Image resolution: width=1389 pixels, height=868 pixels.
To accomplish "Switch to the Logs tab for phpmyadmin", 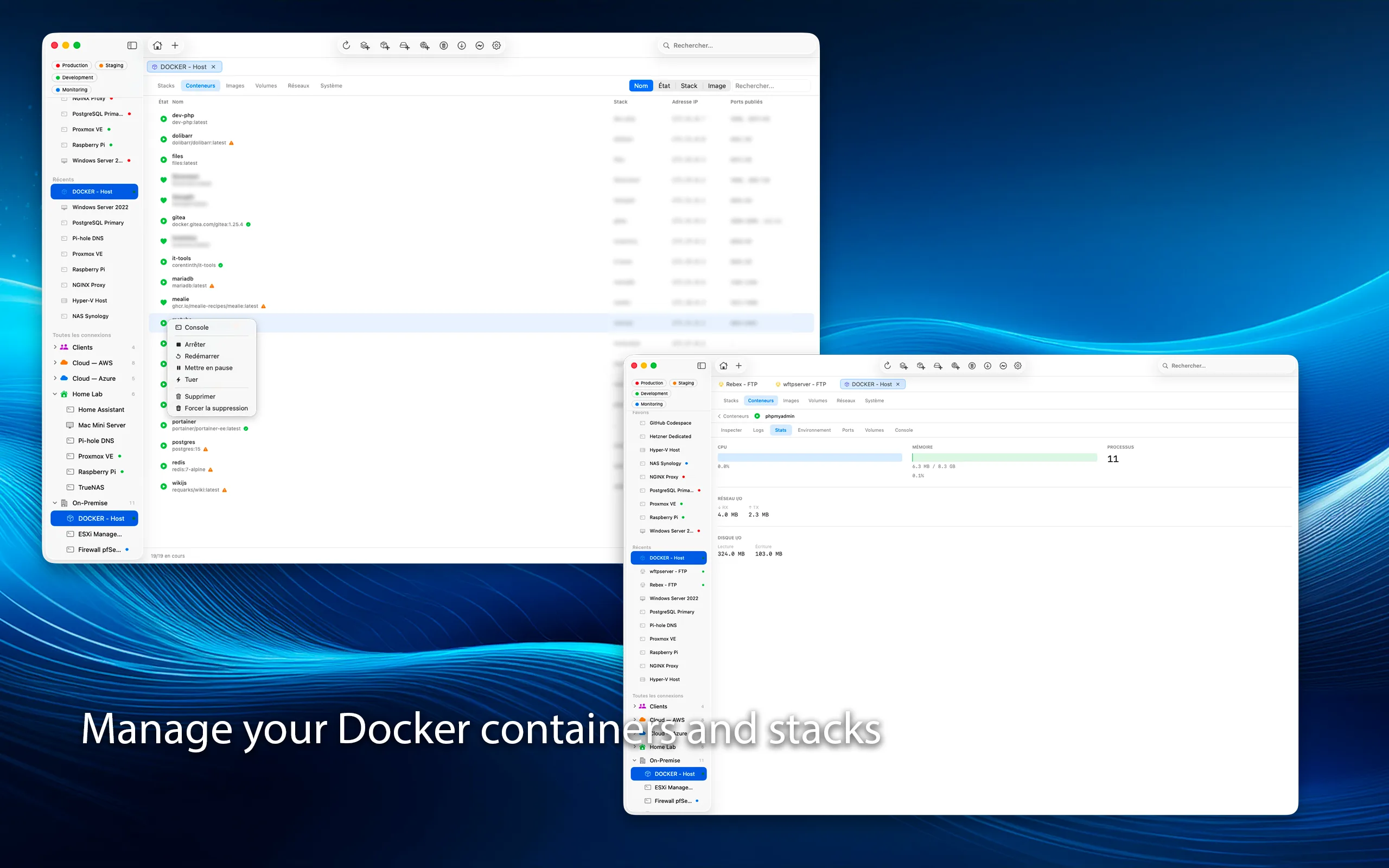I will 758,430.
